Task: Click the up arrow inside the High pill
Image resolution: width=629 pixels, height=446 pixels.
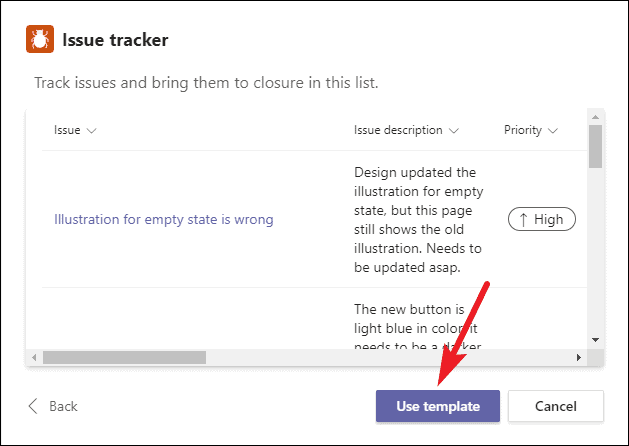Action: [x=523, y=219]
